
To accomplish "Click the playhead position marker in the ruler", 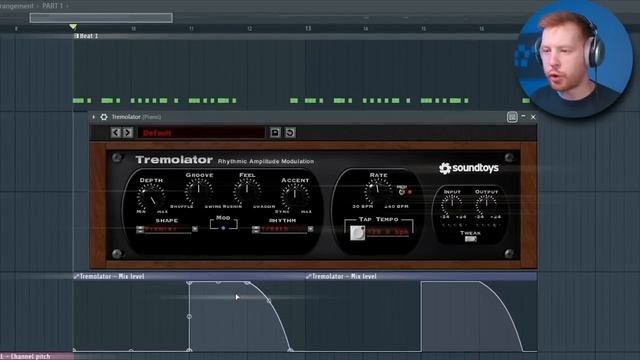I will 73,27.
